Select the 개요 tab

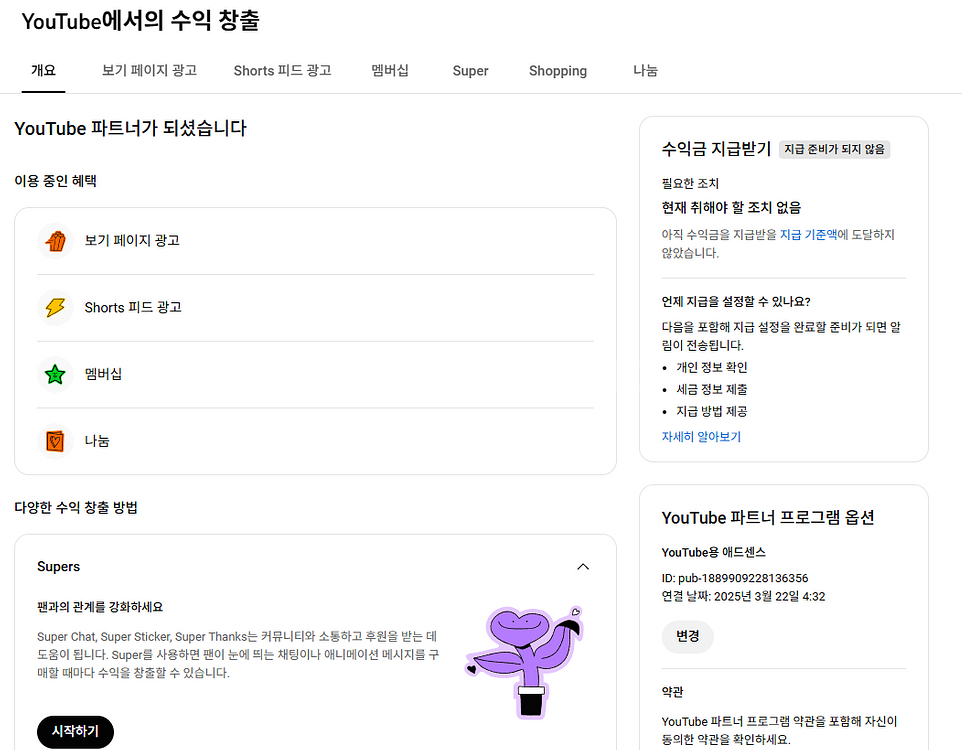pos(43,71)
